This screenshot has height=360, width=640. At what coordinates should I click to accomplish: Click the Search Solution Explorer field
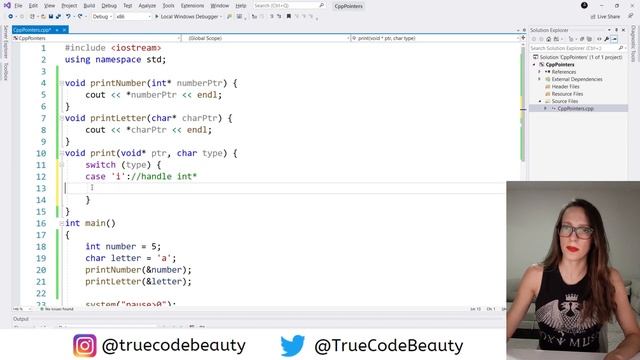tap(577, 48)
